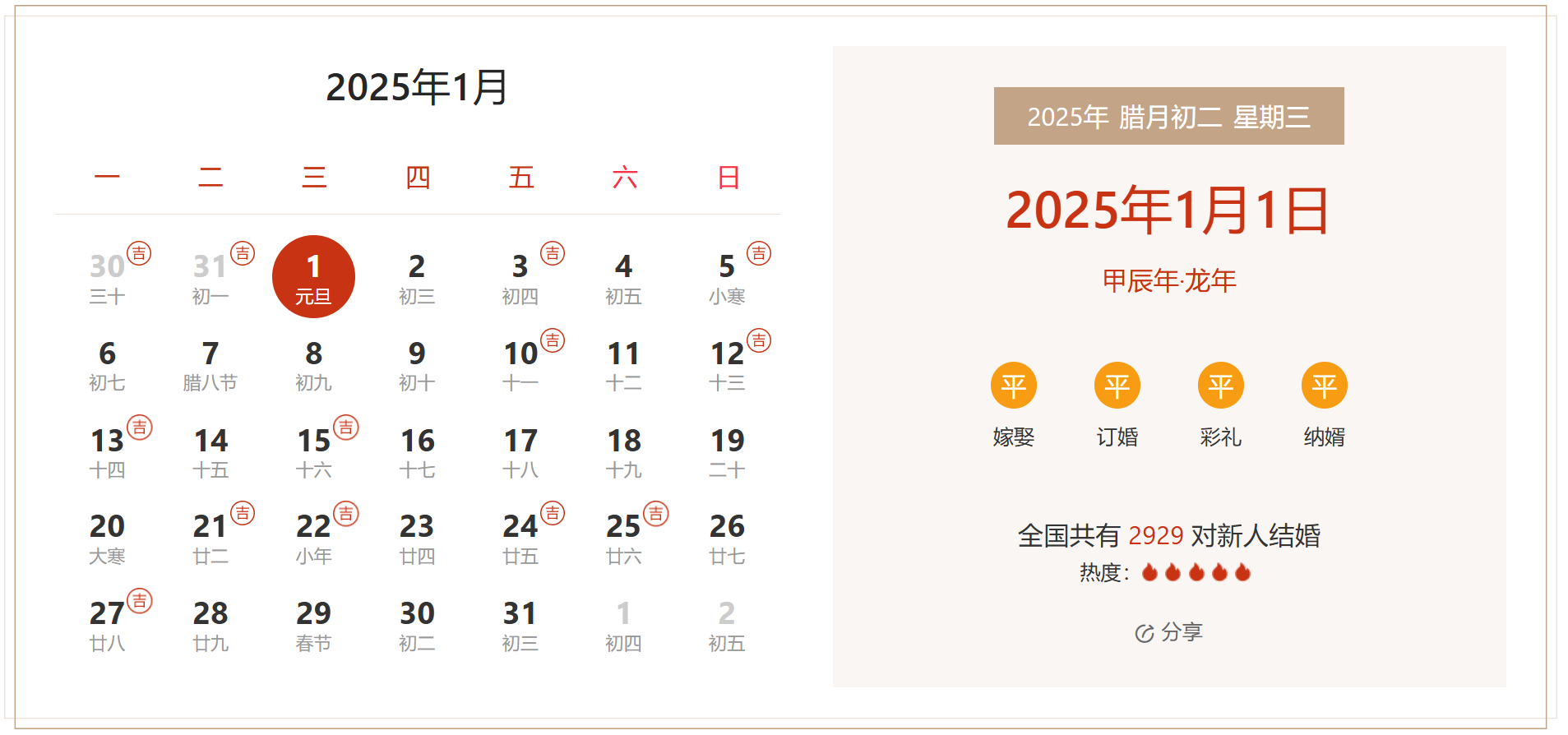The image size is (1568, 735).
Task: Choose January 6 初七 date
Action: (x=107, y=366)
